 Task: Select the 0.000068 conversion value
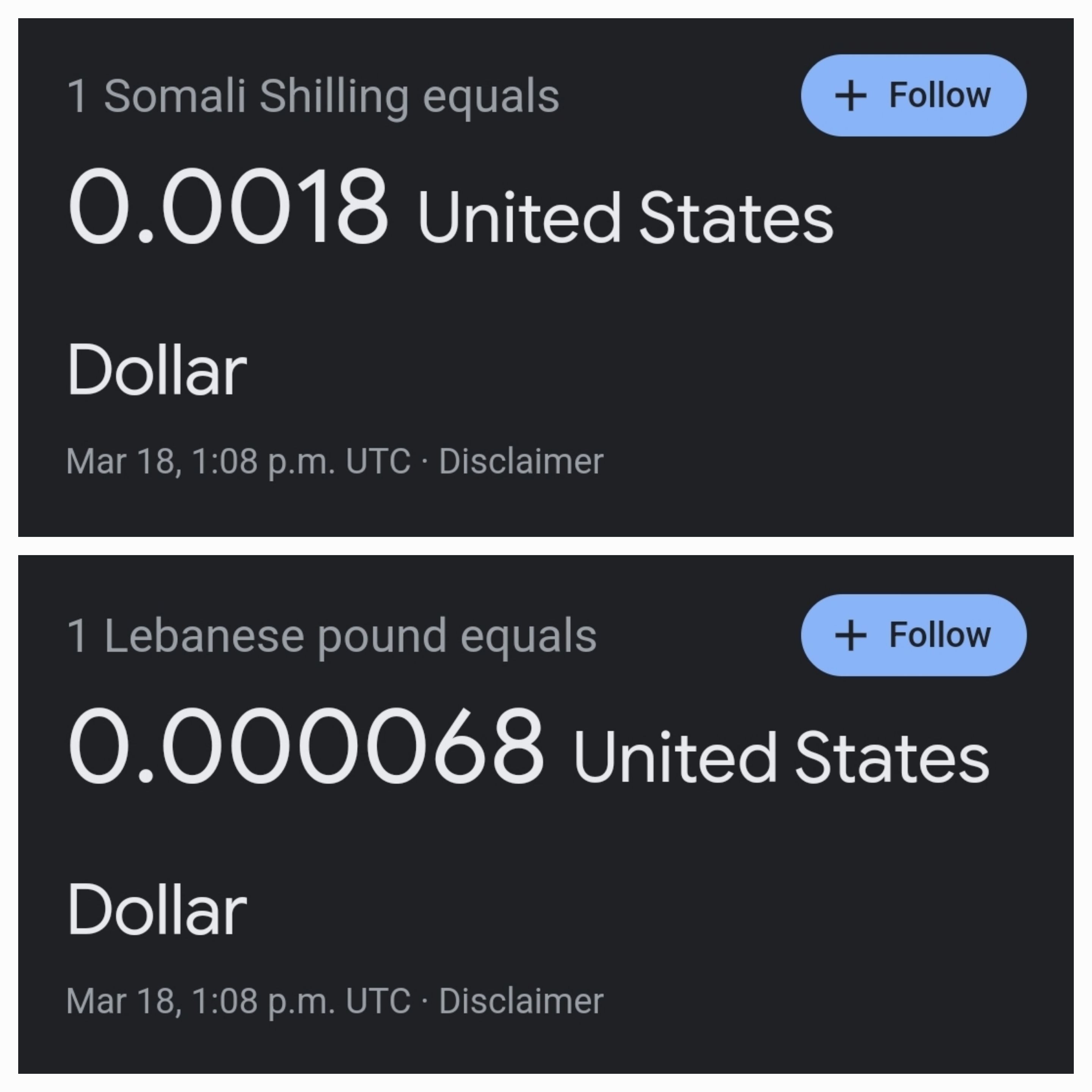305,746
